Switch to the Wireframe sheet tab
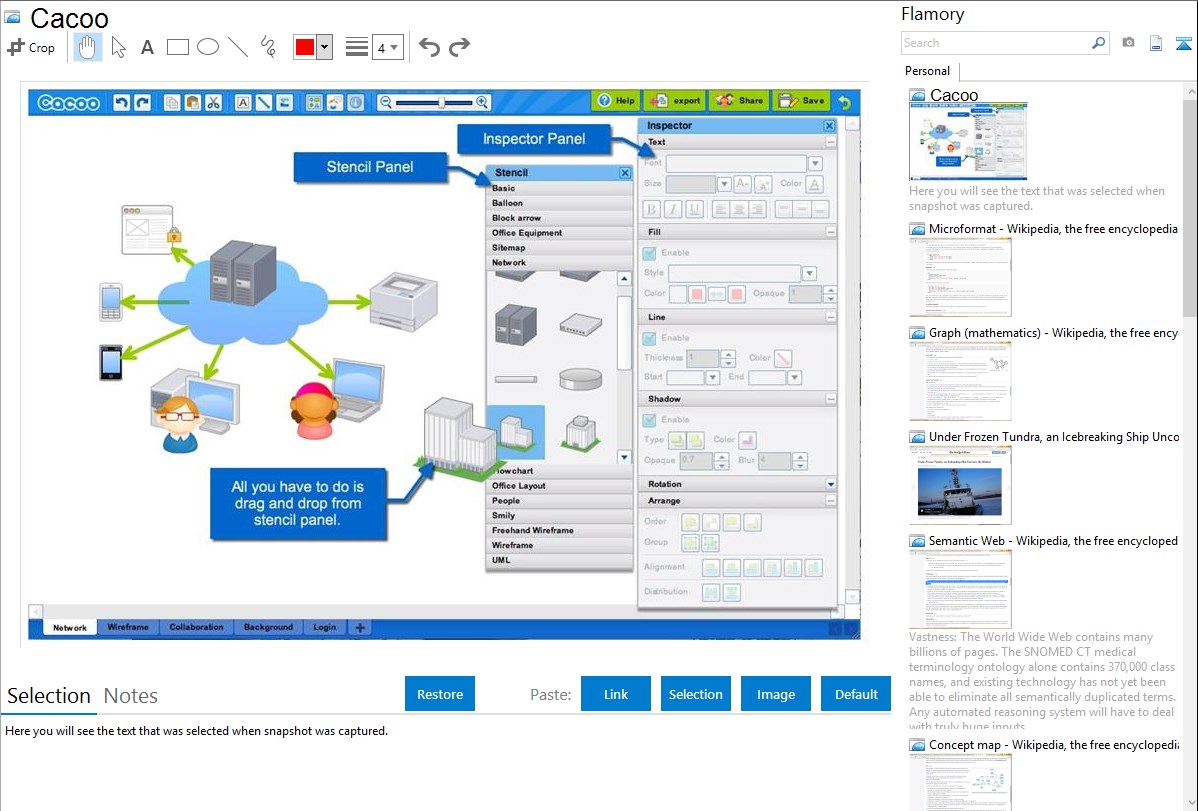 pos(128,628)
